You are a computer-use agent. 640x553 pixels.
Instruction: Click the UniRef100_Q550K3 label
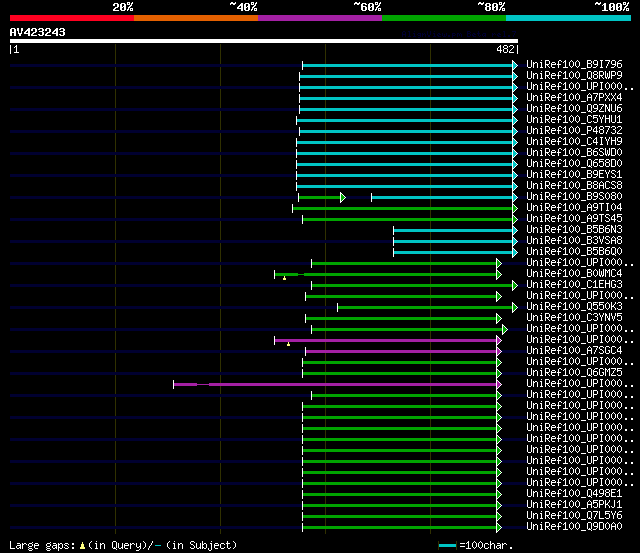point(574,307)
